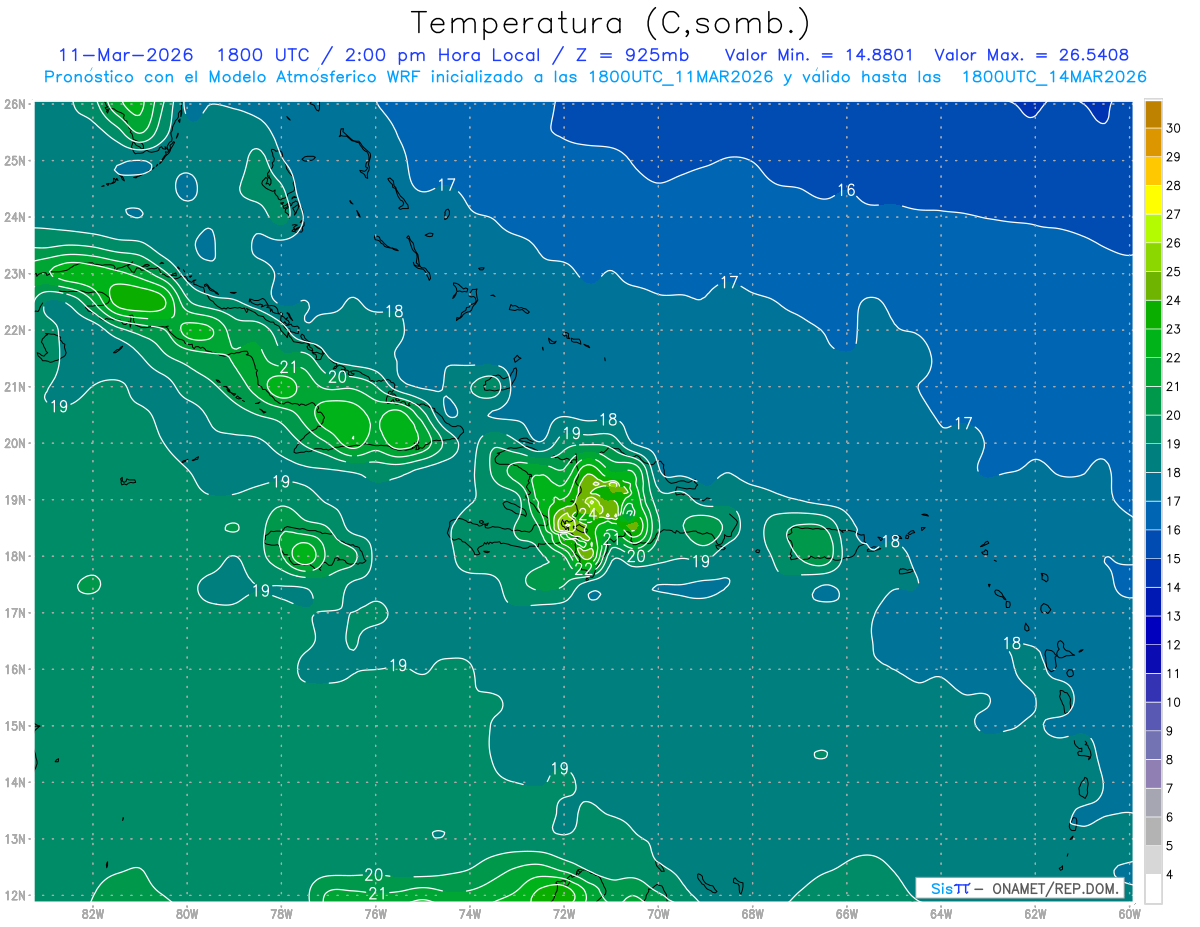This screenshot has height=927, width=1200.
Task: Click the "82W" longitude axis label
Action: [x=92, y=912]
